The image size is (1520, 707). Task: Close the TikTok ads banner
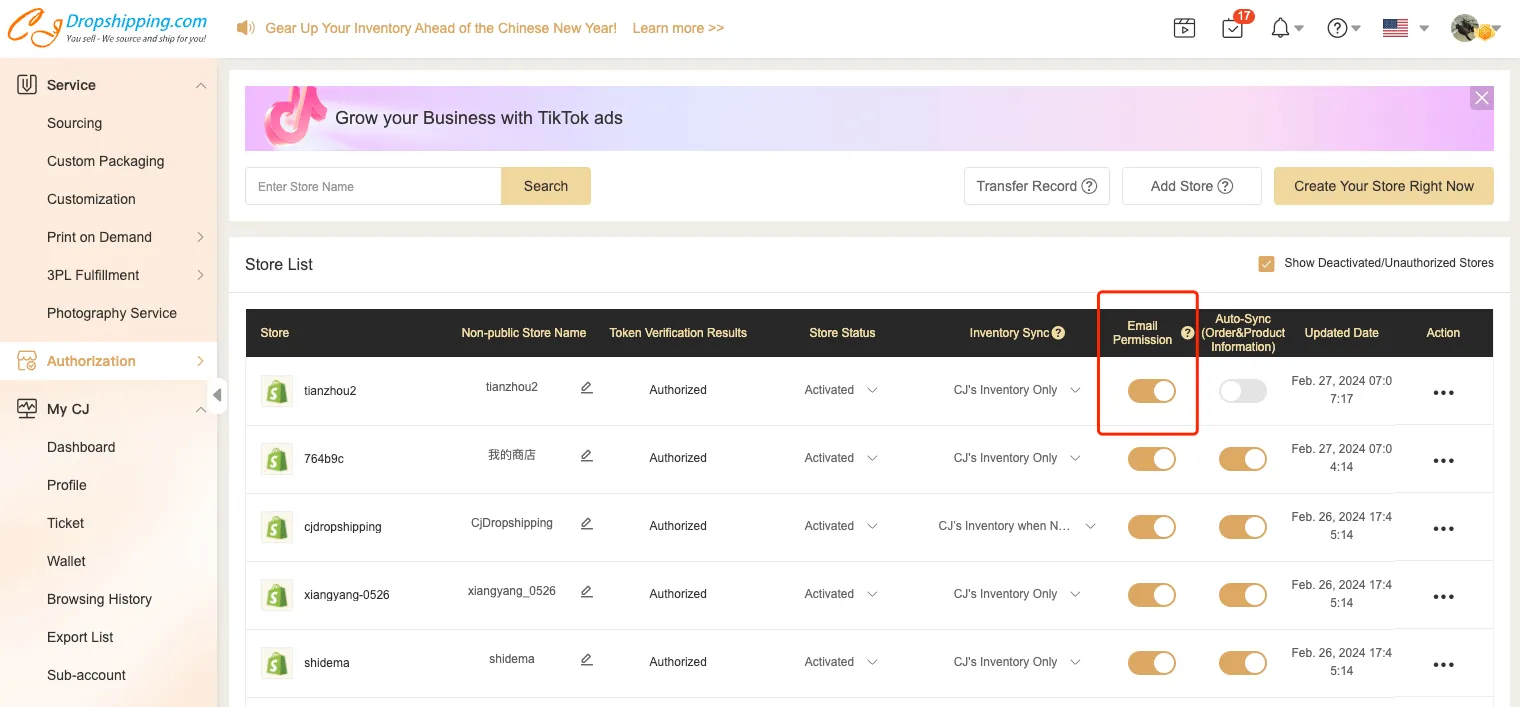tap(1481, 98)
